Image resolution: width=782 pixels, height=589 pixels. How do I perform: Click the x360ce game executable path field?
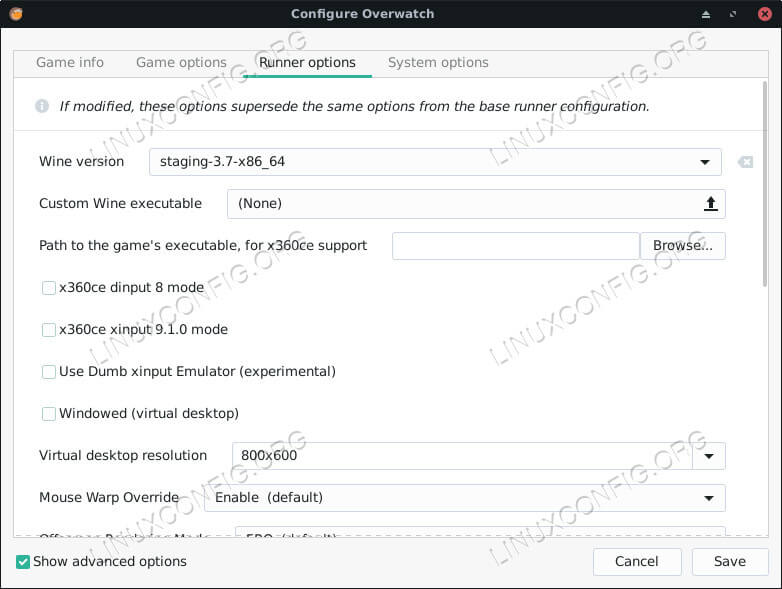[x=516, y=245]
